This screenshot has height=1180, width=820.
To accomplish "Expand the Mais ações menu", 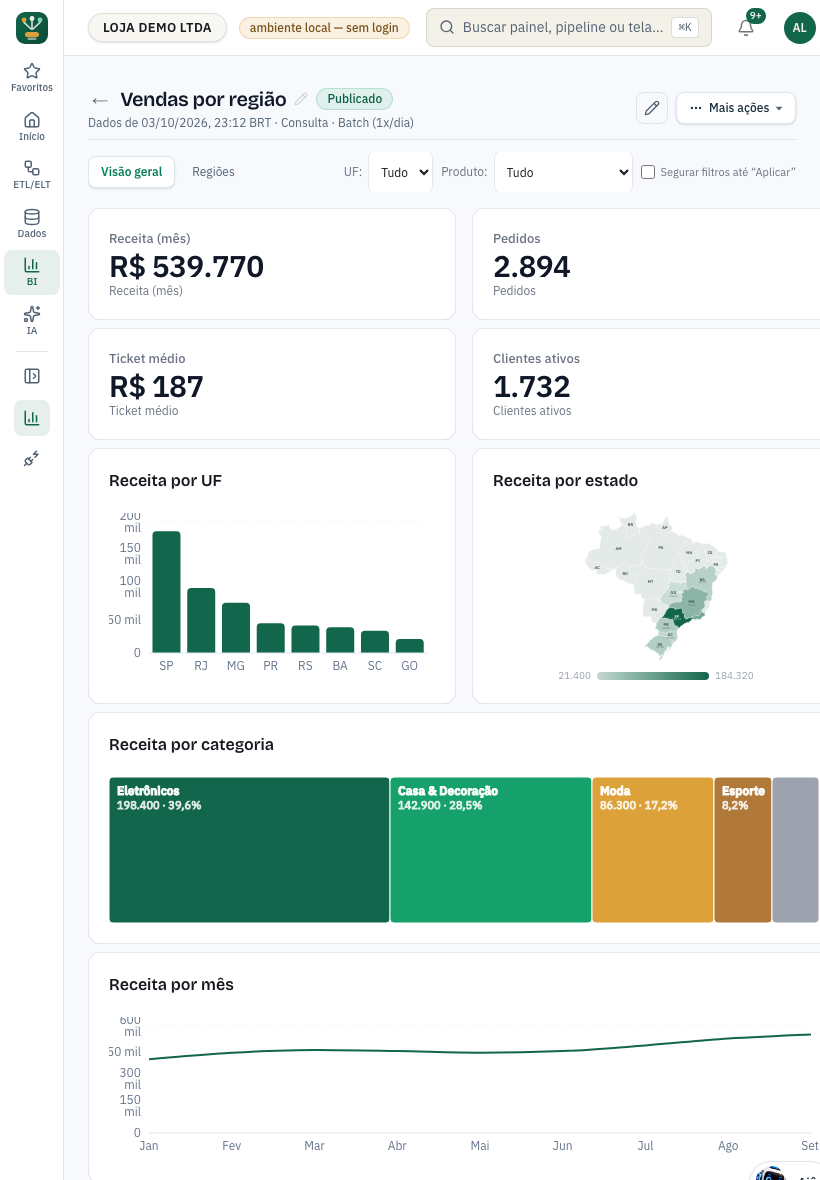I will point(736,108).
